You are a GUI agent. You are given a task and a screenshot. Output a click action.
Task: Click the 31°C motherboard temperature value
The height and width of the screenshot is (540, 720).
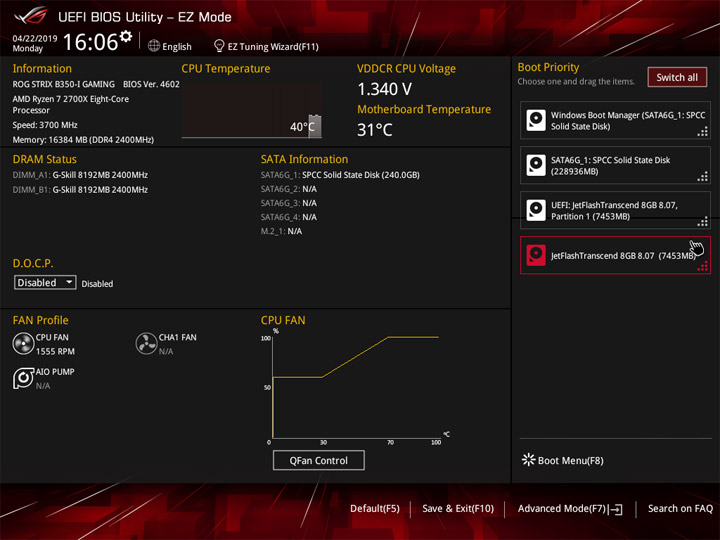click(375, 130)
